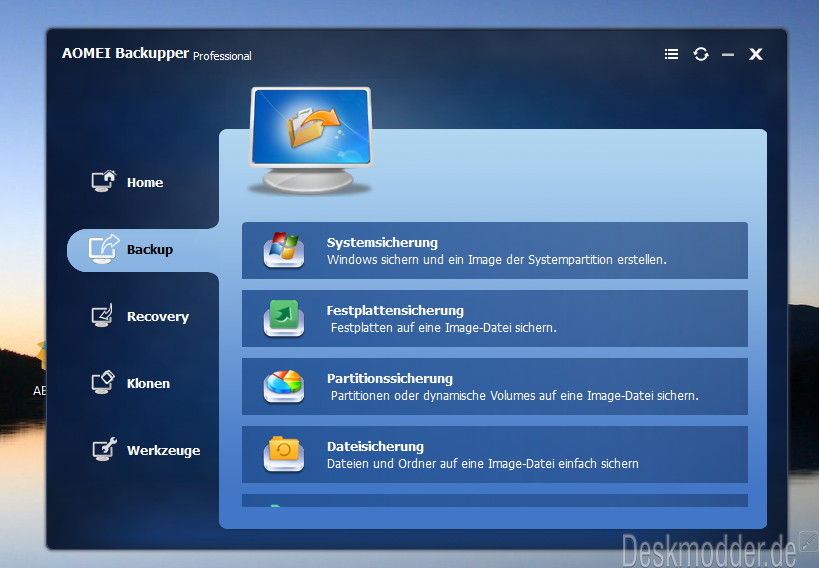
Task: Switch to the Home tab label
Action: point(145,182)
